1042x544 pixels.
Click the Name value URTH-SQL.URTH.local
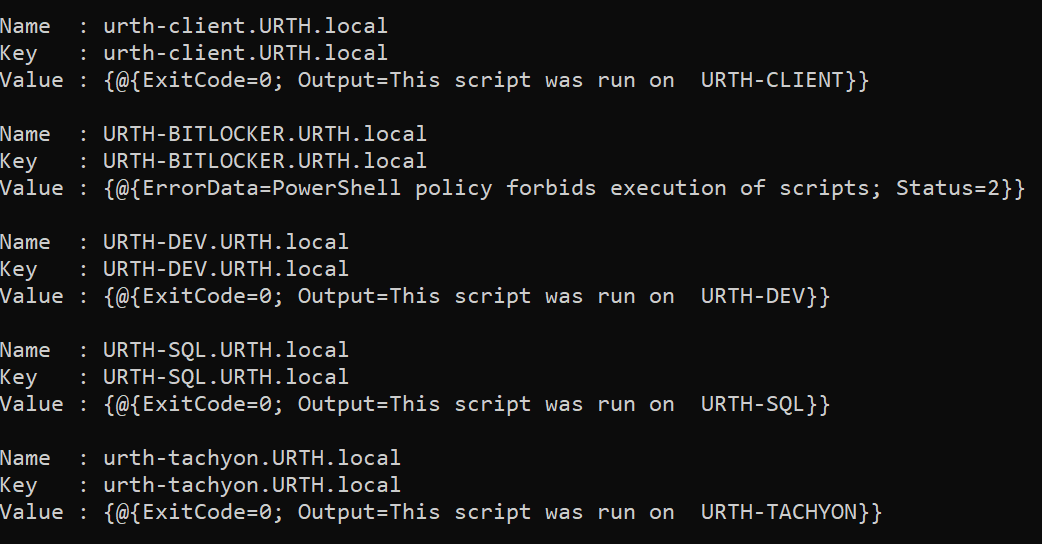226,350
